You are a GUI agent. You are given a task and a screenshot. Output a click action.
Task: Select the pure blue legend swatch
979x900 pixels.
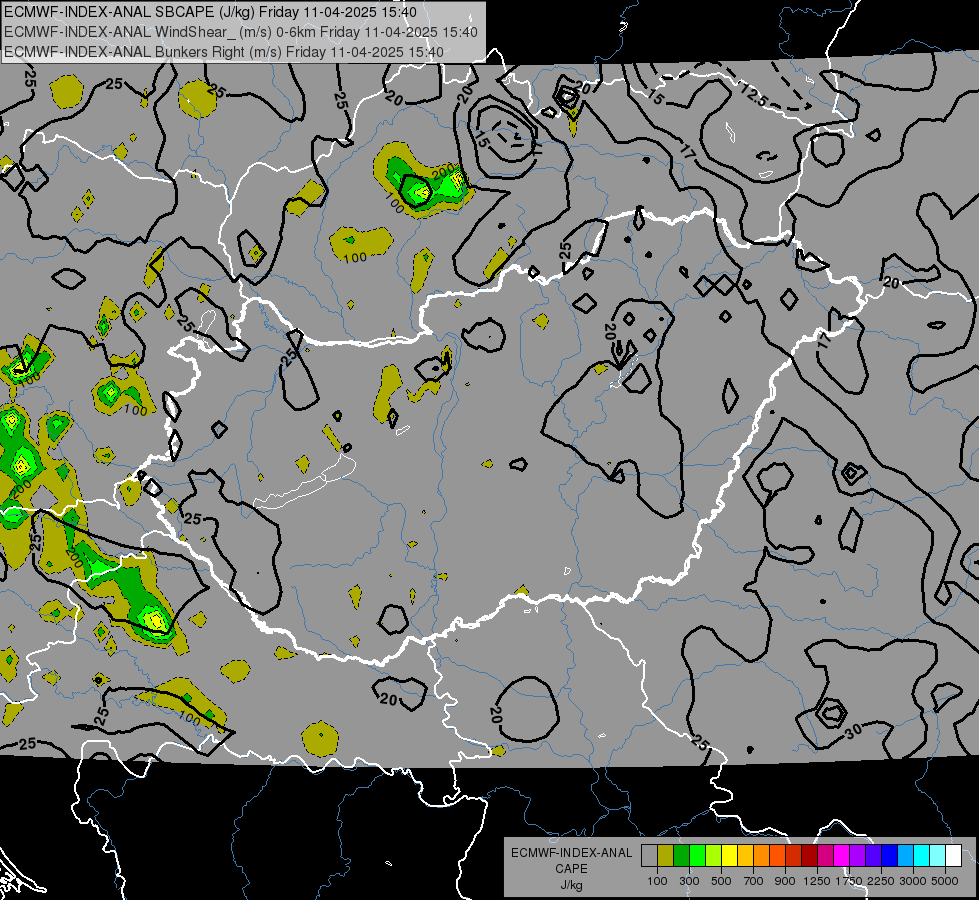(x=889, y=855)
